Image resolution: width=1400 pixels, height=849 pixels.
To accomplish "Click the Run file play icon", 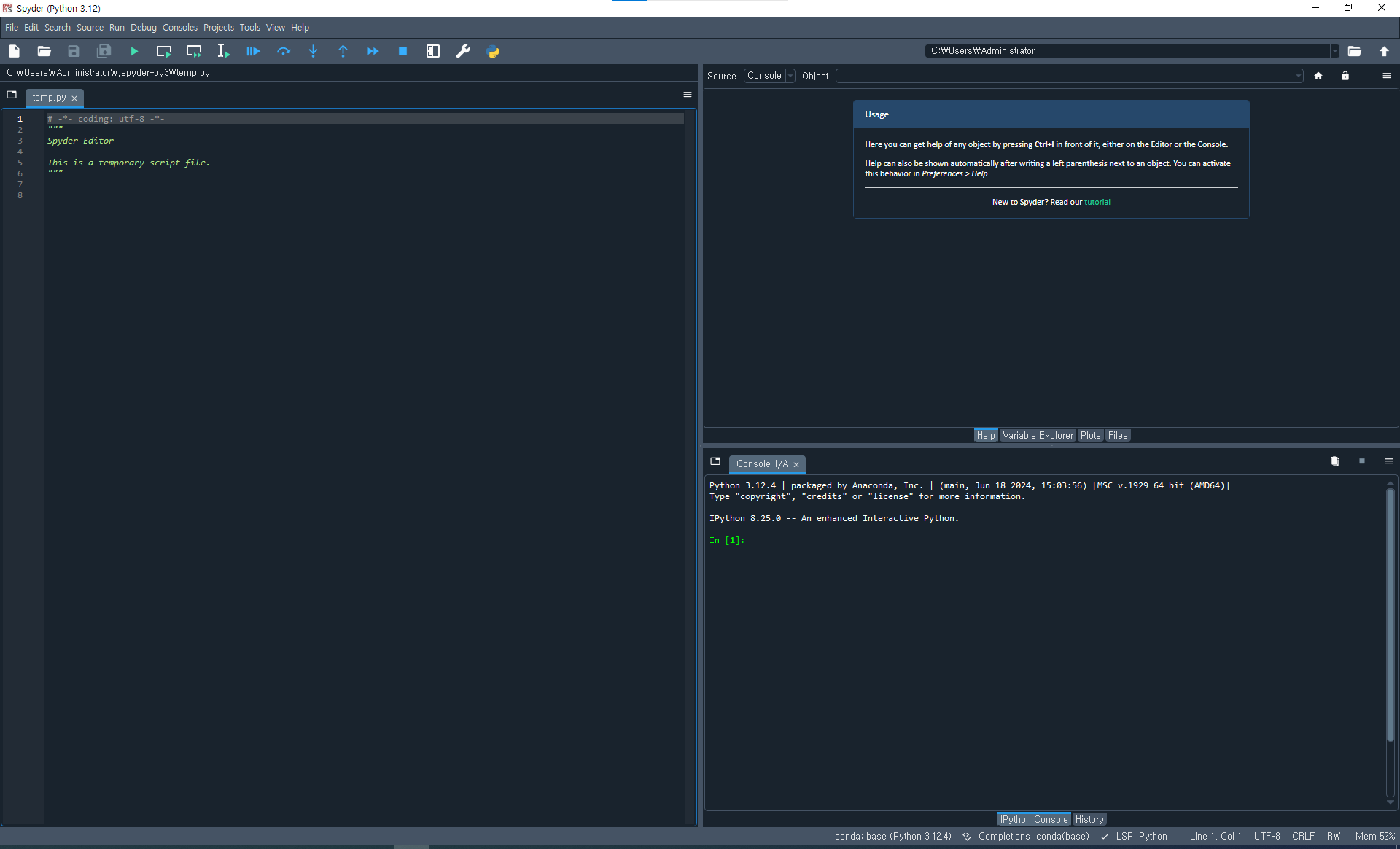I will [134, 51].
